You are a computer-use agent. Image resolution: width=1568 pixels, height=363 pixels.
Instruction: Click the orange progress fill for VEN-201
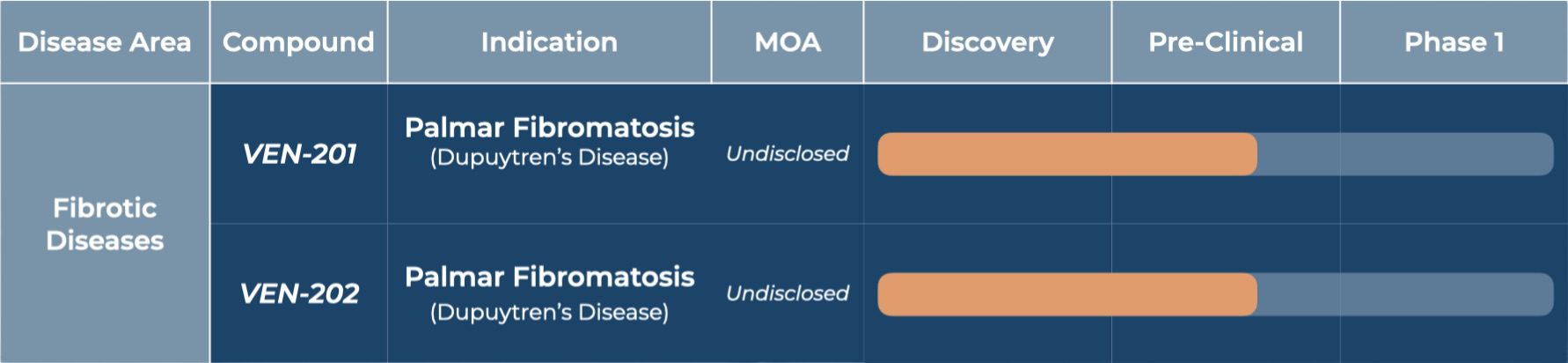(1066, 154)
